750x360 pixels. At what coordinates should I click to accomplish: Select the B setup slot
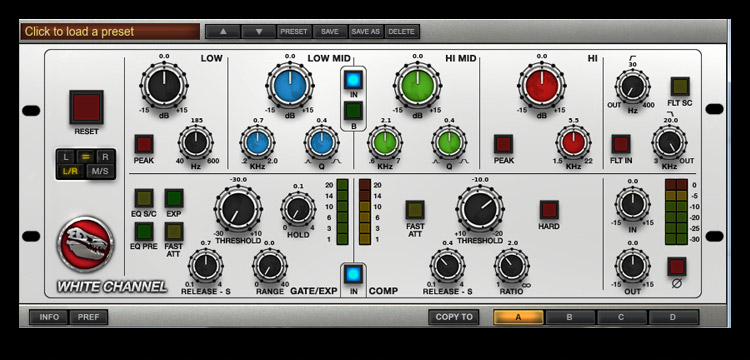[570, 317]
